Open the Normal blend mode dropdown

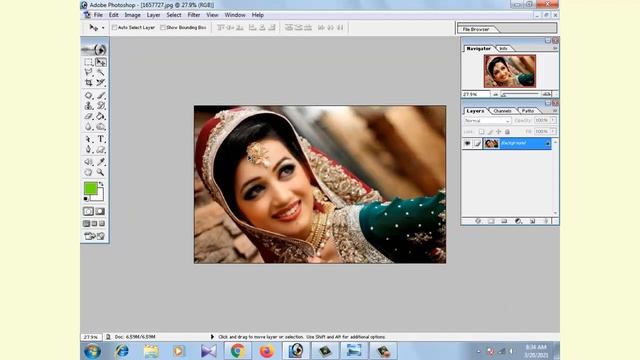tap(487, 121)
